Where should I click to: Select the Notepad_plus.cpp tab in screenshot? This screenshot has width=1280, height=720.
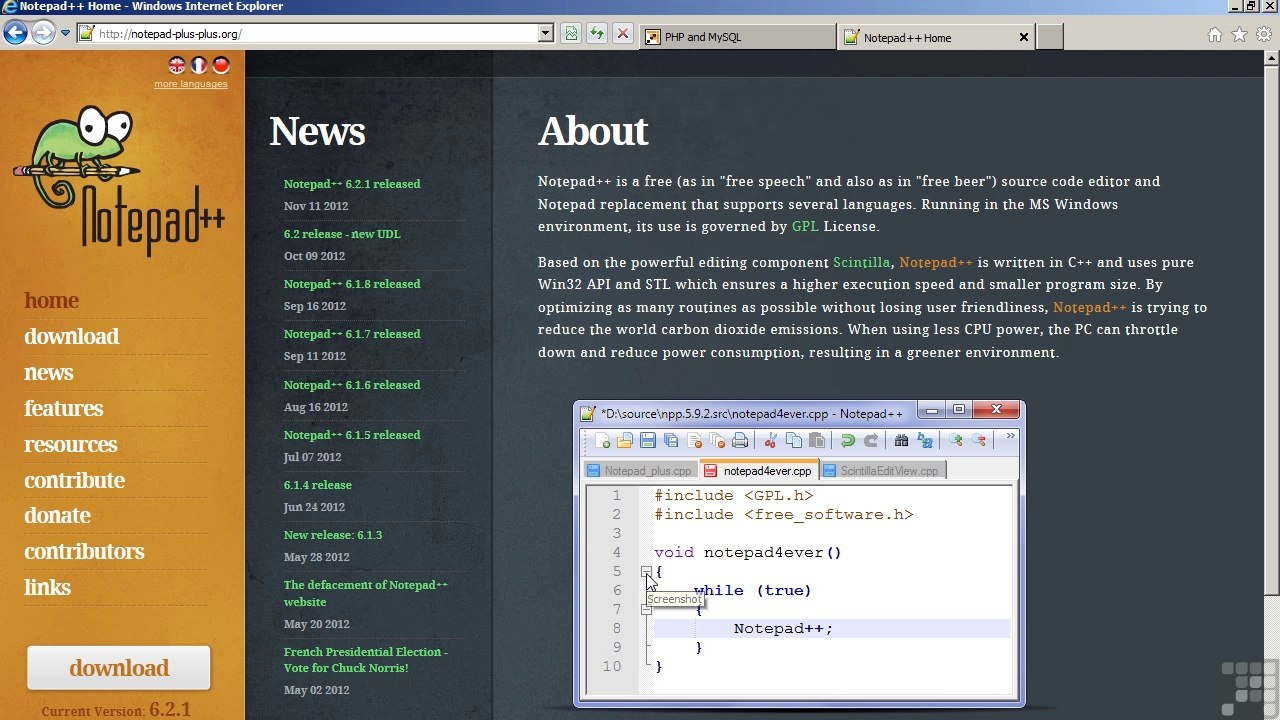tap(640, 471)
